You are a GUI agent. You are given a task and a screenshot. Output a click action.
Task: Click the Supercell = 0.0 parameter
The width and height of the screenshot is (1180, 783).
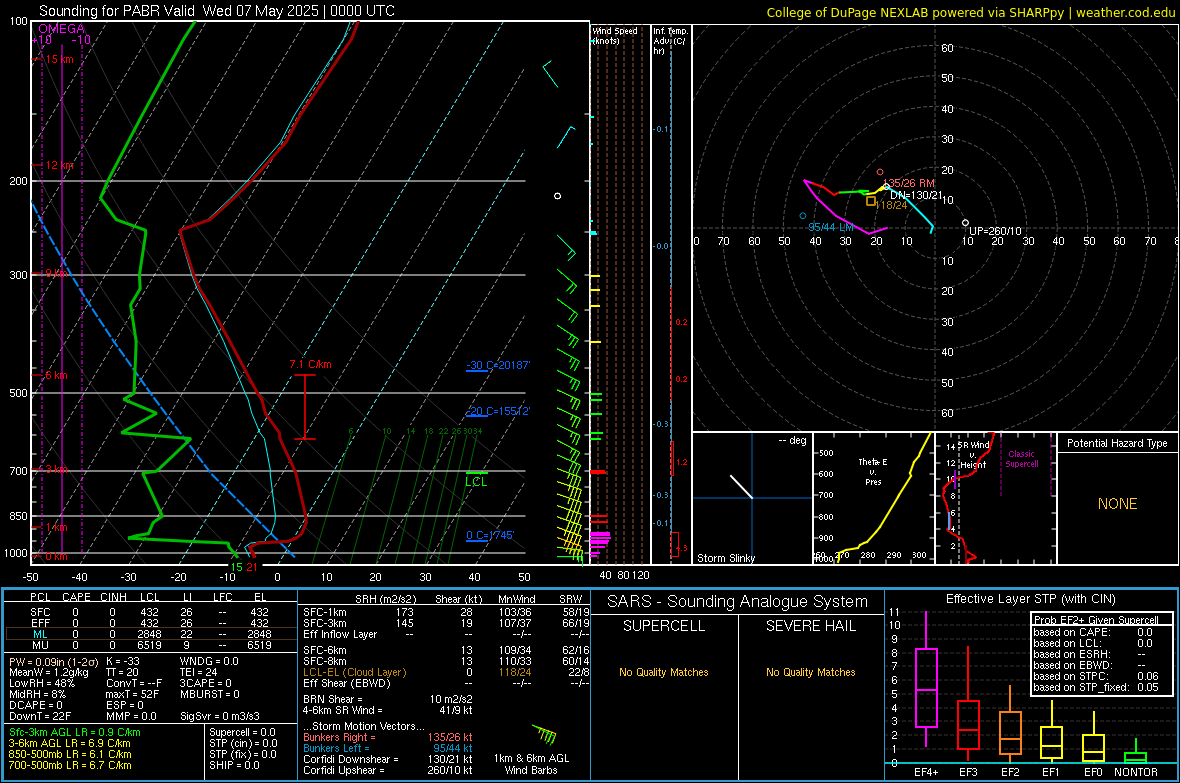tap(242, 732)
